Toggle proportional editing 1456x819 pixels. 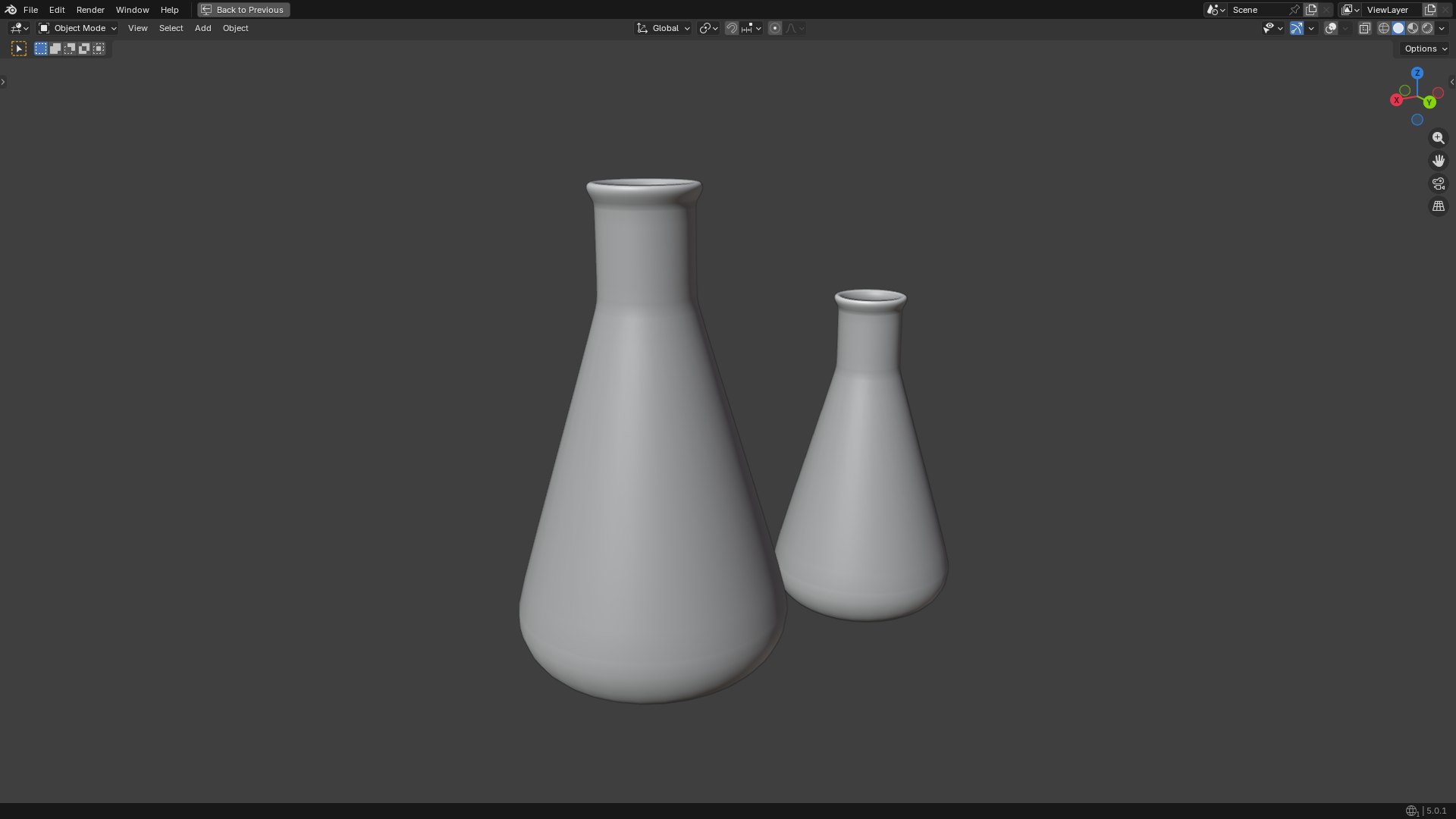pyautogui.click(x=775, y=28)
